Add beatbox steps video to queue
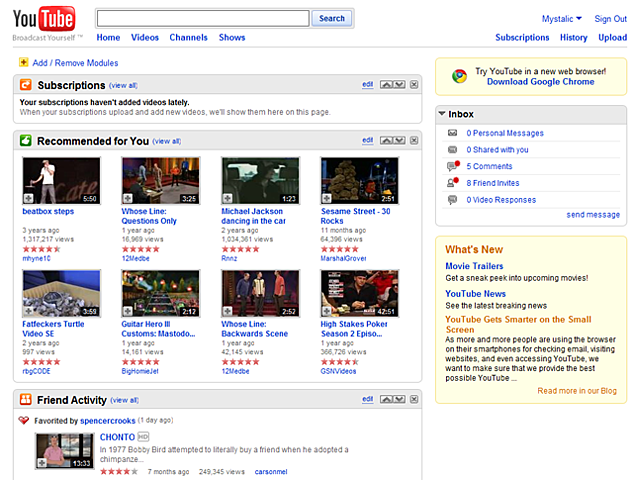Screen dimensions: 633x480 click(28, 198)
